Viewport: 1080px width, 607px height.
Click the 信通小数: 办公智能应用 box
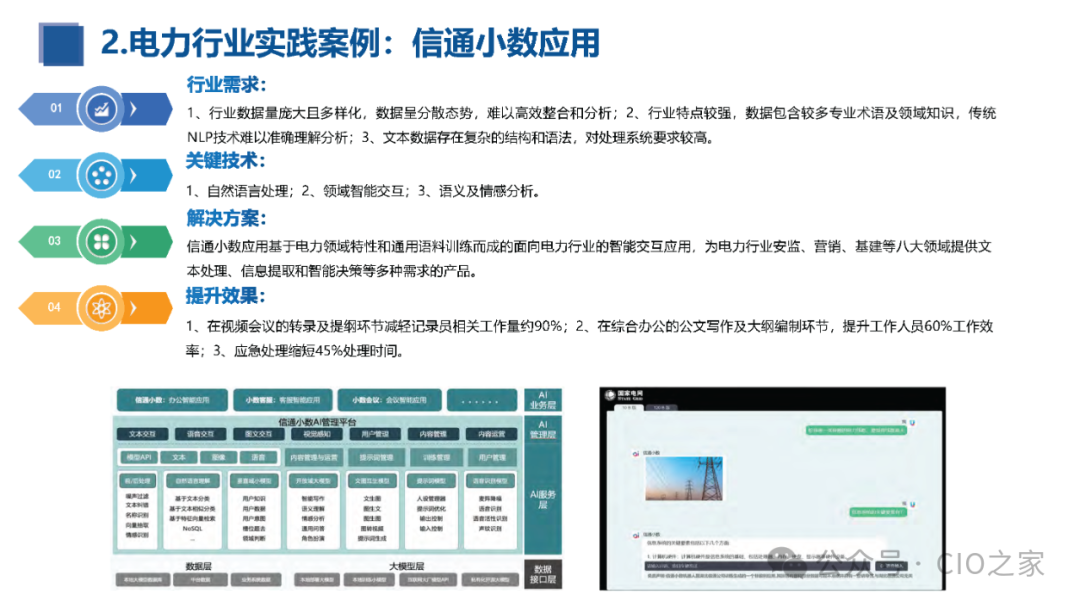172,400
